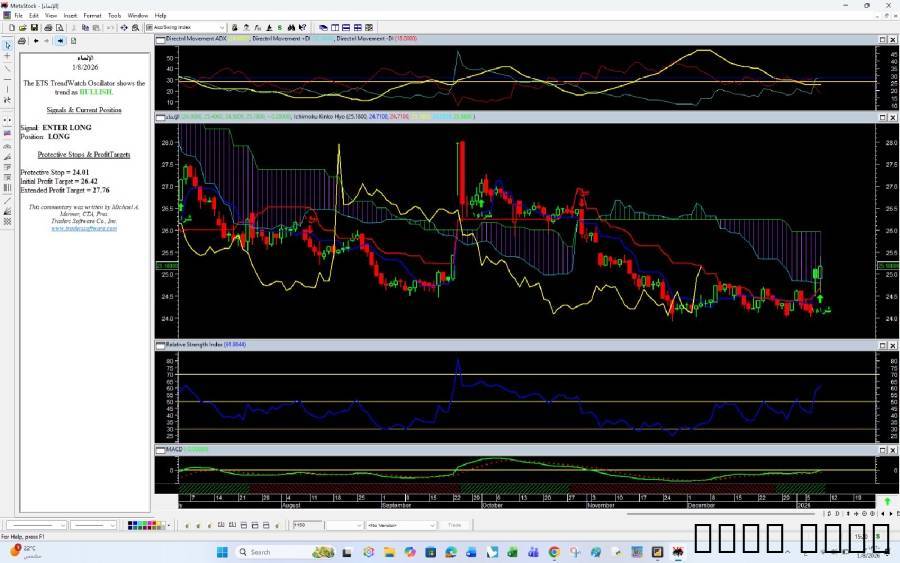Open File Explorer from the taskbar
The height and width of the screenshot is (563, 900).
click(x=389, y=552)
